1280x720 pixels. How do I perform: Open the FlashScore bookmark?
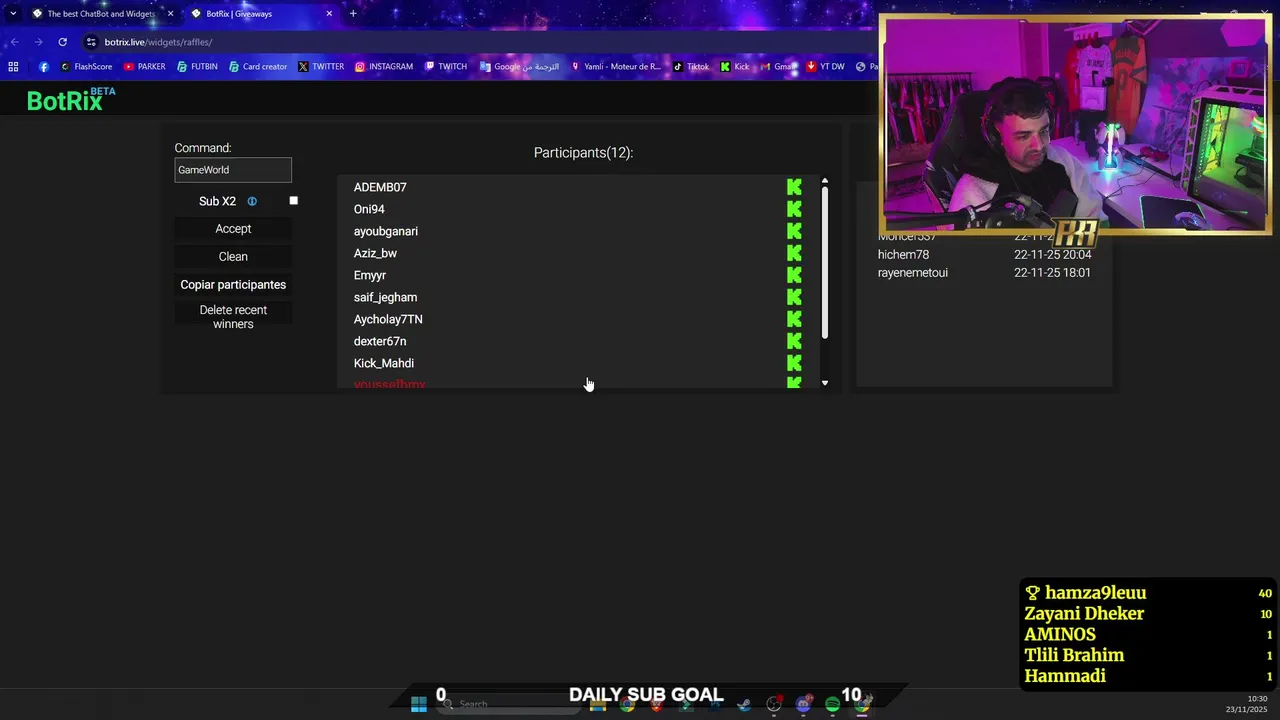(x=86, y=67)
